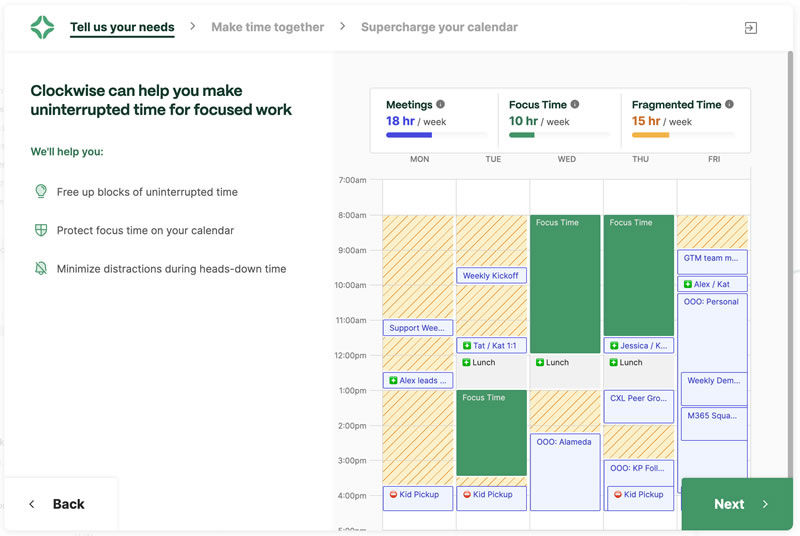Click the 7:00am time label
Image resolution: width=800 pixels, height=536 pixels.
(x=352, y=180)
